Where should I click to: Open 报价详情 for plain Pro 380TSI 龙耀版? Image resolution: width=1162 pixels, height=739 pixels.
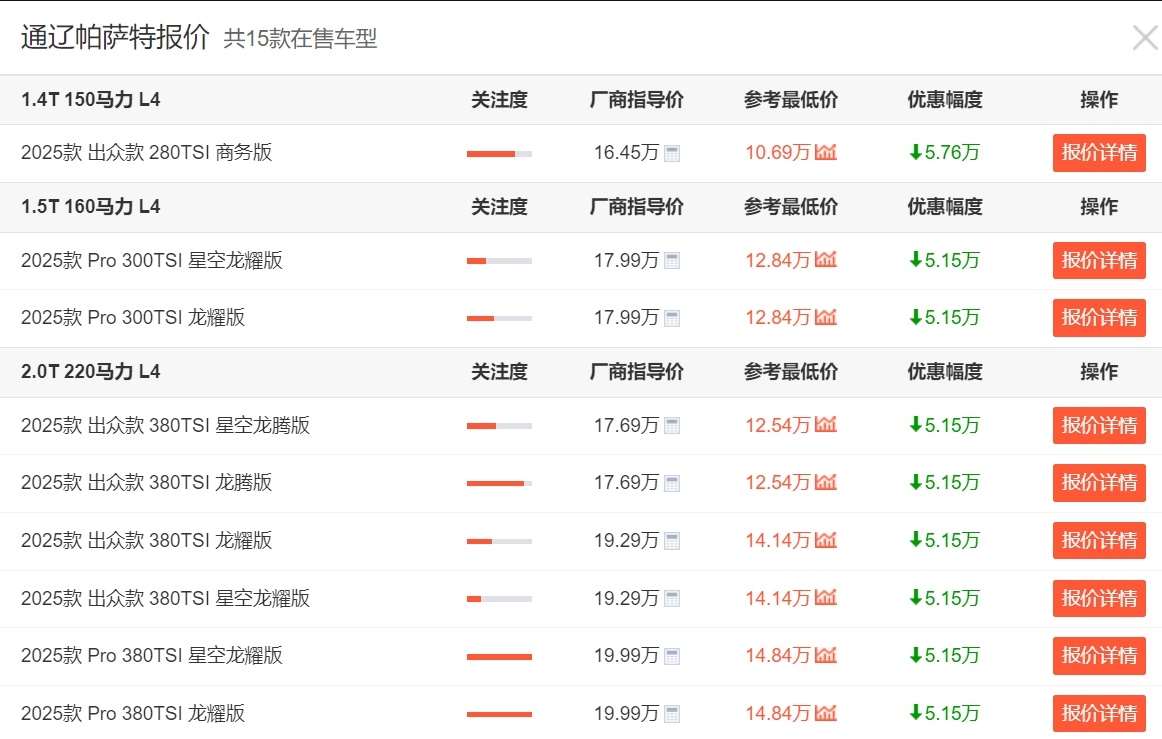[1099, 713]
